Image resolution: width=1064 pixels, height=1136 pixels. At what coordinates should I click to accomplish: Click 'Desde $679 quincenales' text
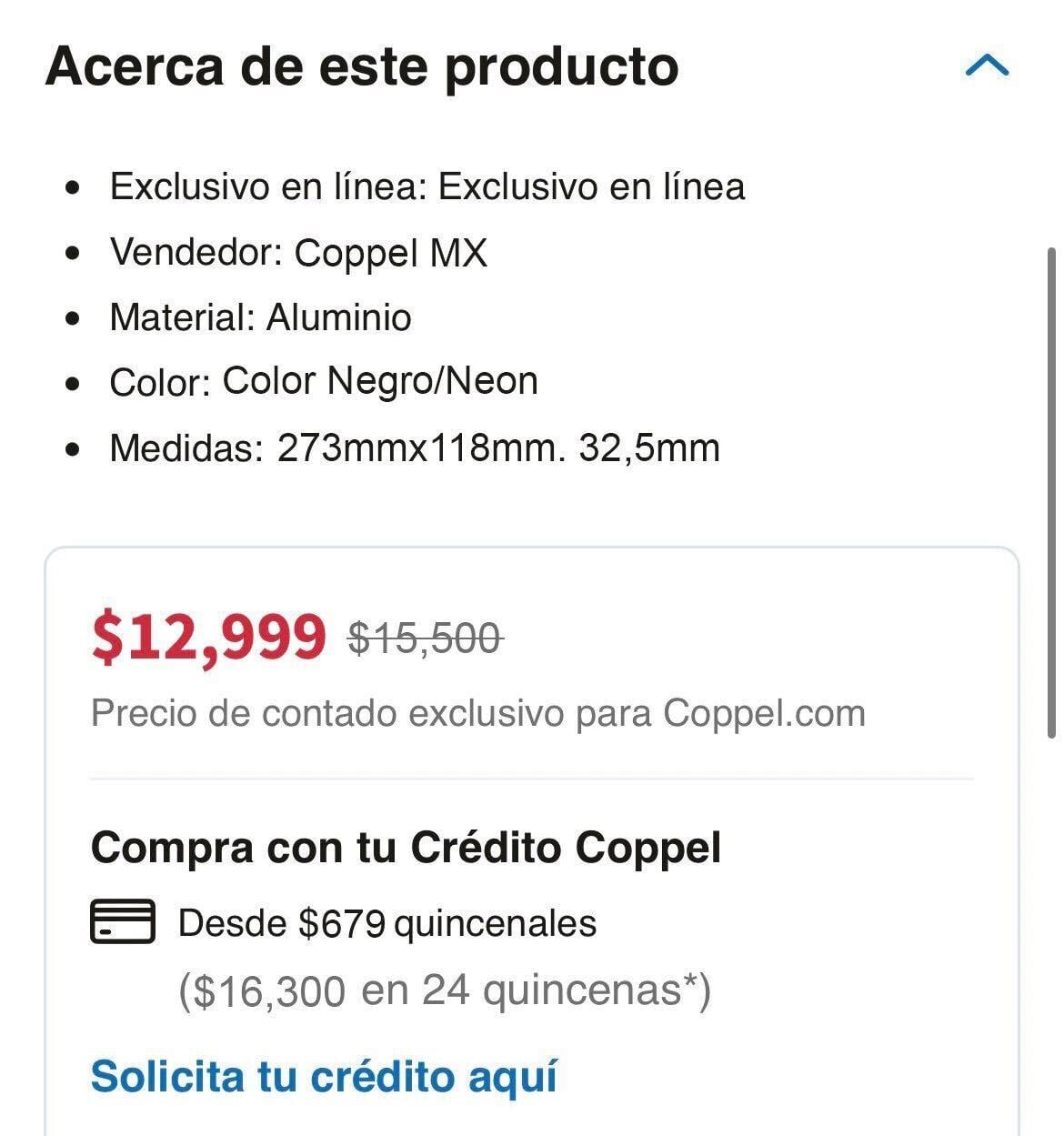tap(387, 923)
